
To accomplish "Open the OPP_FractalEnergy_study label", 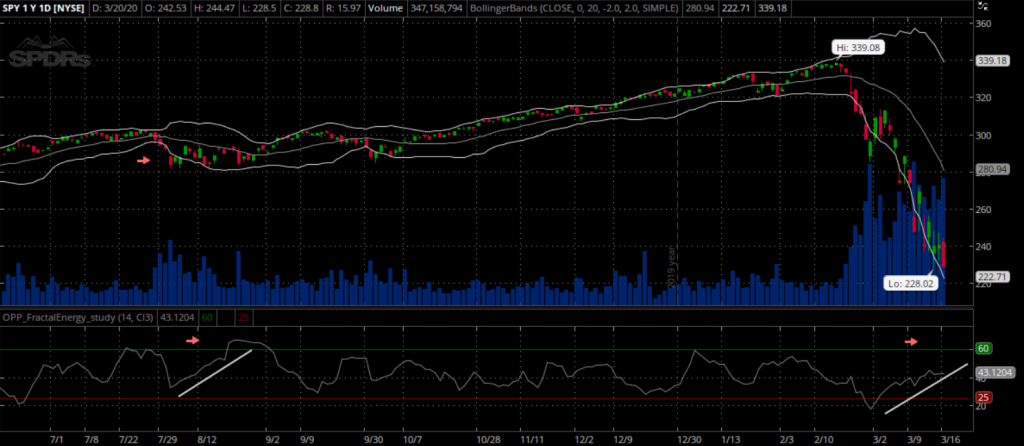I will (x=78, y=318).
